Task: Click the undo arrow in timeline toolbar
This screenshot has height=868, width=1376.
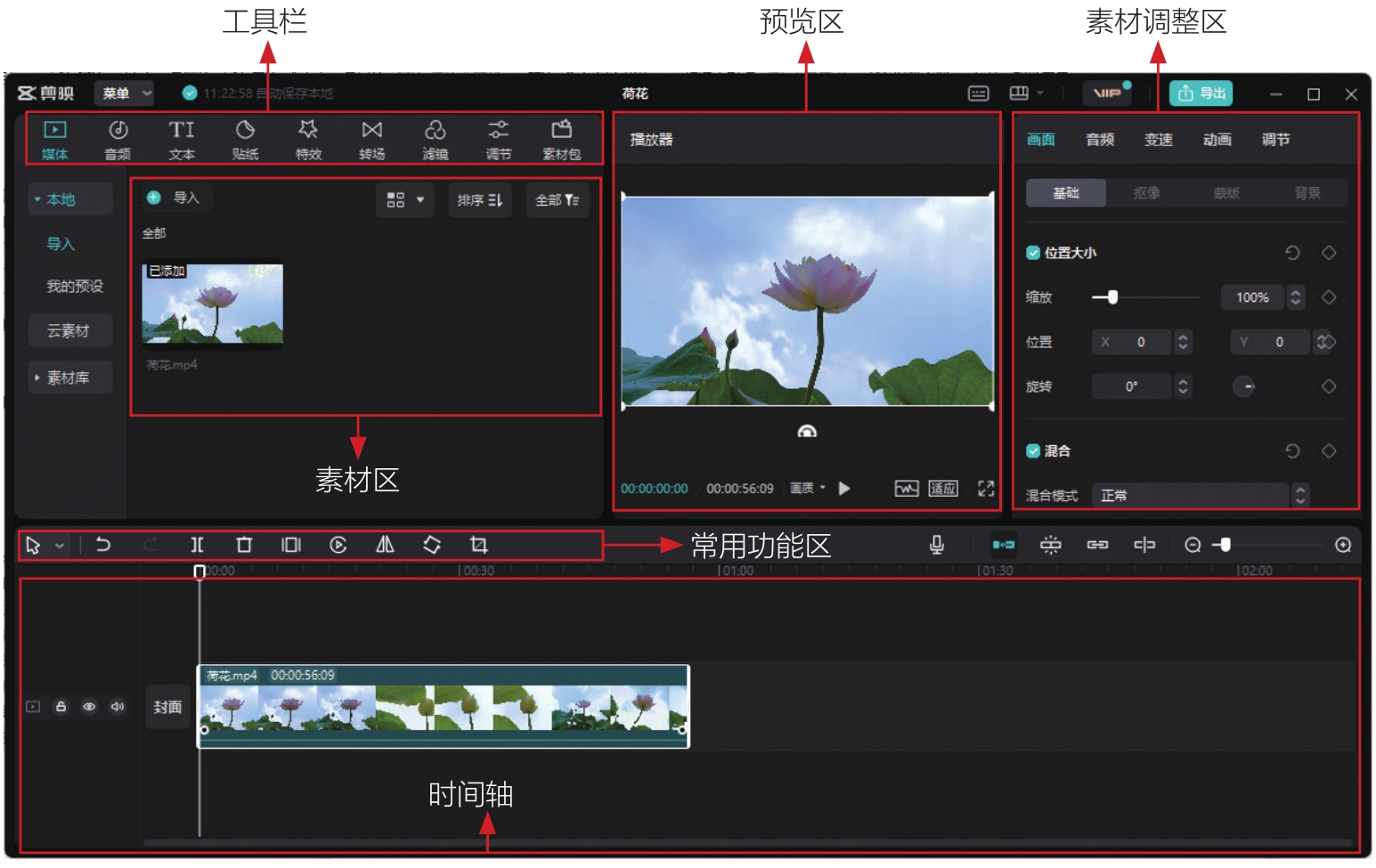Action: pos(103,545)
